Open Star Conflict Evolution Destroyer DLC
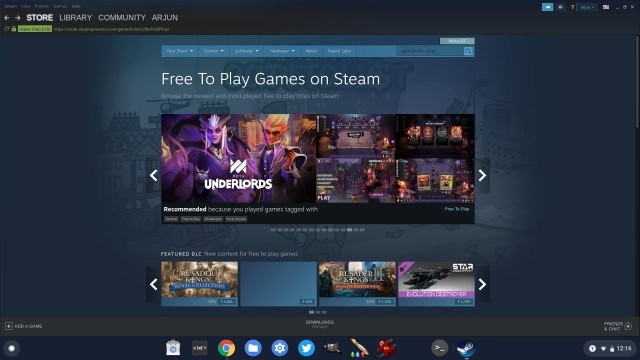 click(436, 284)
